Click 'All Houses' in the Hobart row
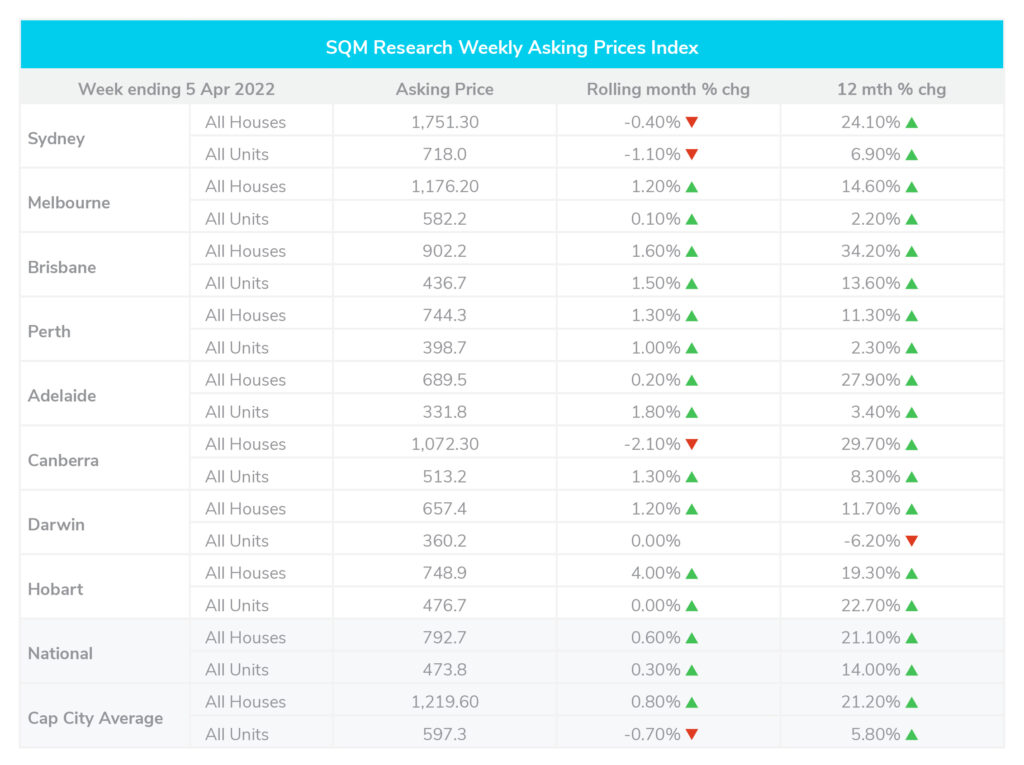1024x765 pixels. (246, 573)
